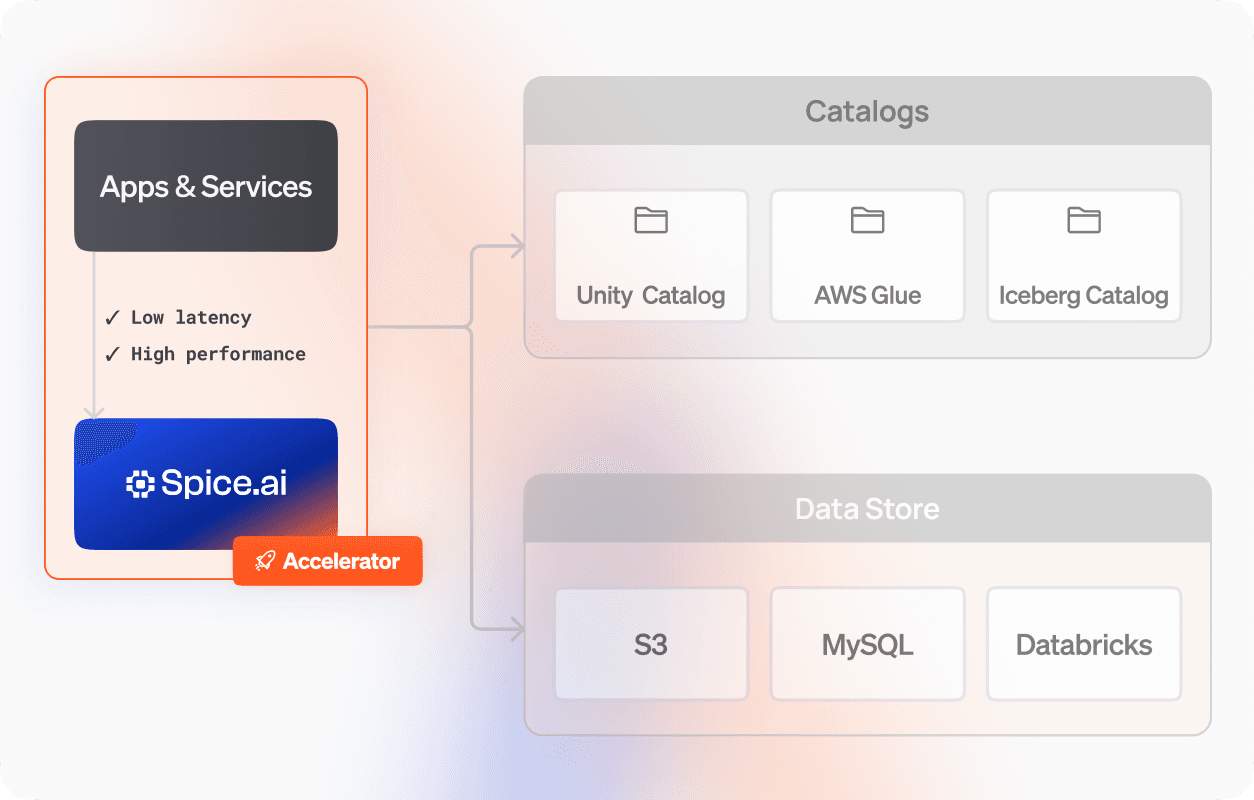Click the rocket icon on Accelerator badge

point(264,561)
